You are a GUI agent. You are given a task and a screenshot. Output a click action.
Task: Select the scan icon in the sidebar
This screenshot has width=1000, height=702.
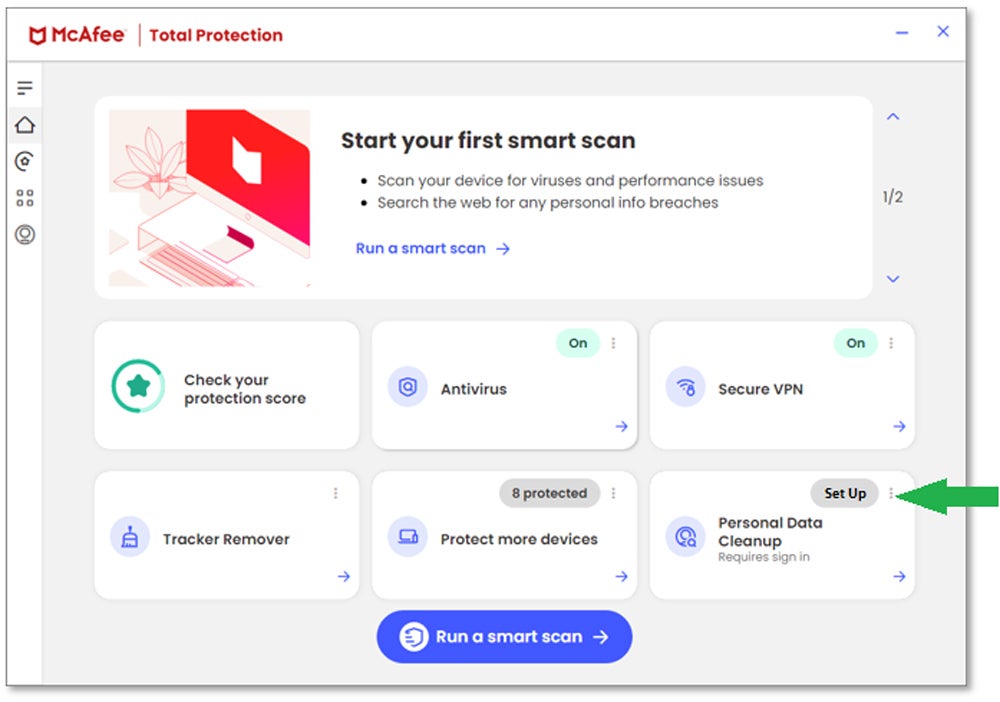coord(25,161)
